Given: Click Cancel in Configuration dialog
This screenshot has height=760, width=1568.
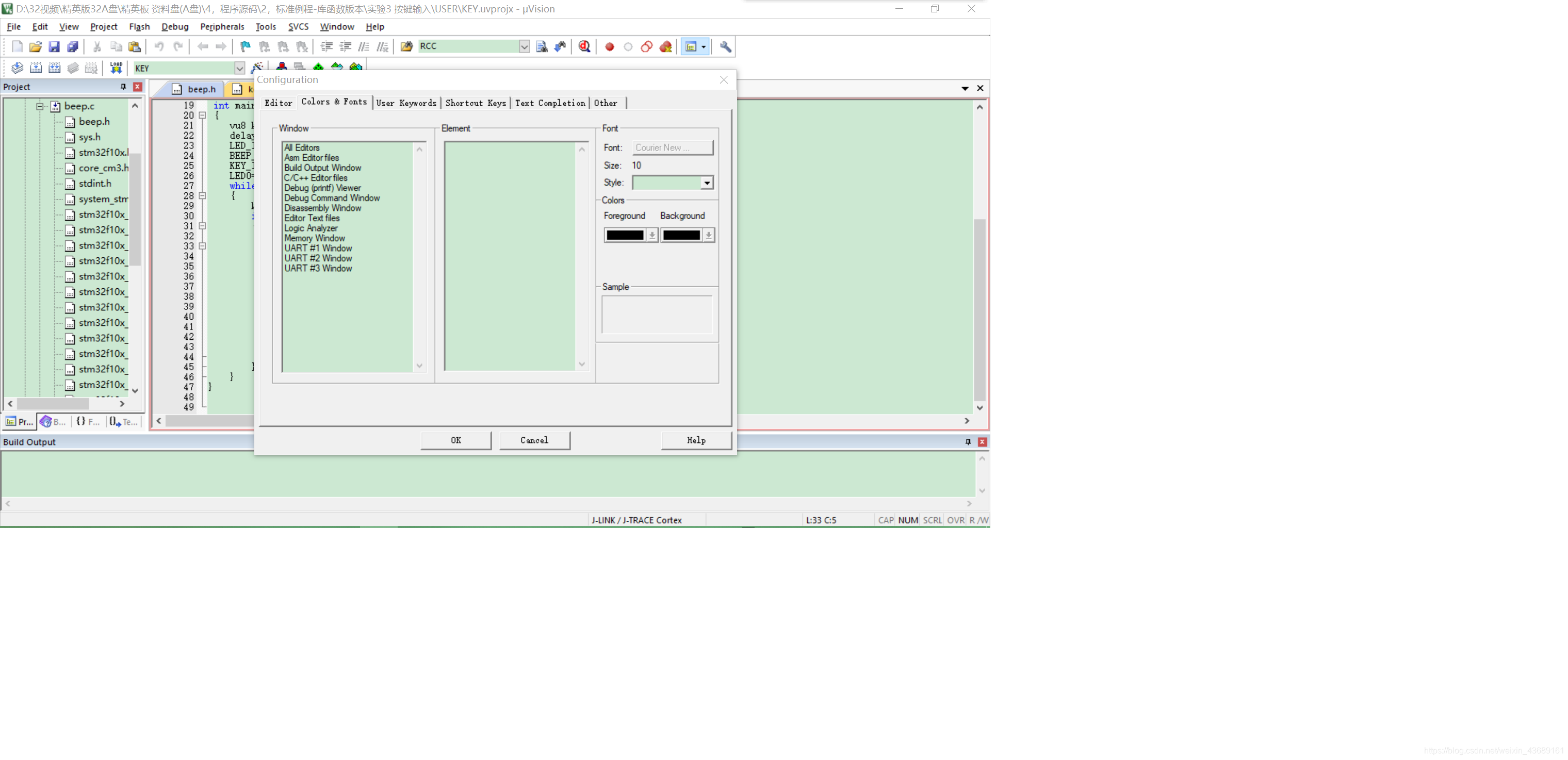Looking at the screenshot, I should pos(534,440).
